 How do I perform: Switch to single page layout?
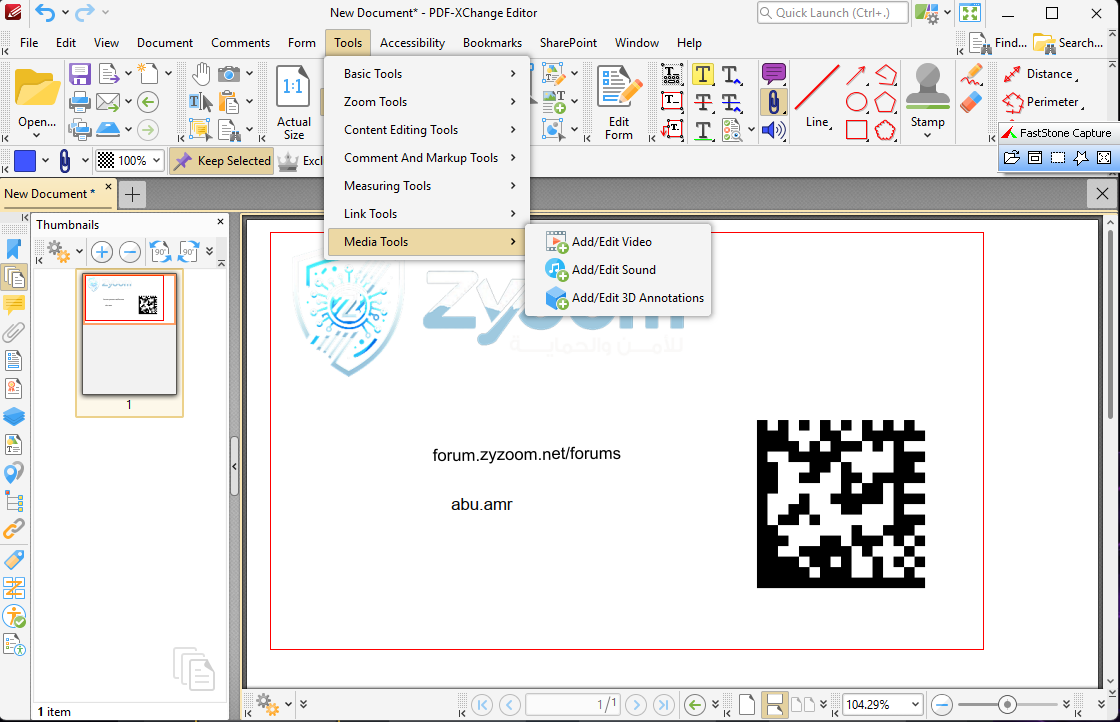pos(746,705)
